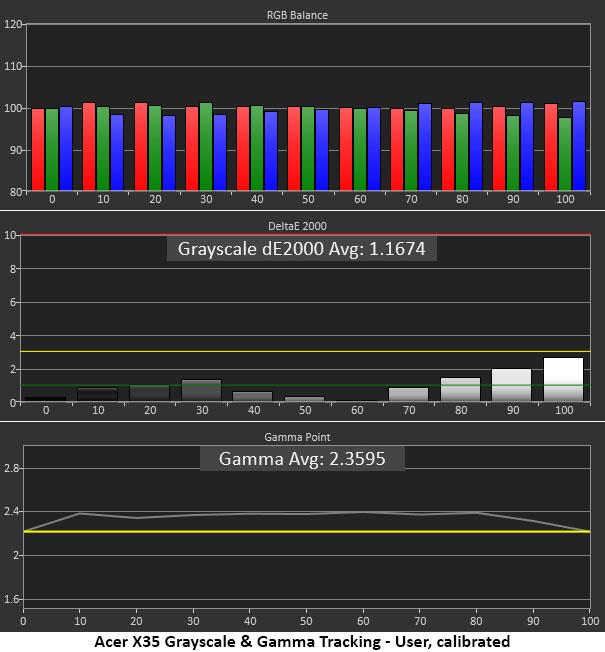605x652 pixels.
Task: Click the blue bar at 70 in RGB Balance
Action: [425, 147]
